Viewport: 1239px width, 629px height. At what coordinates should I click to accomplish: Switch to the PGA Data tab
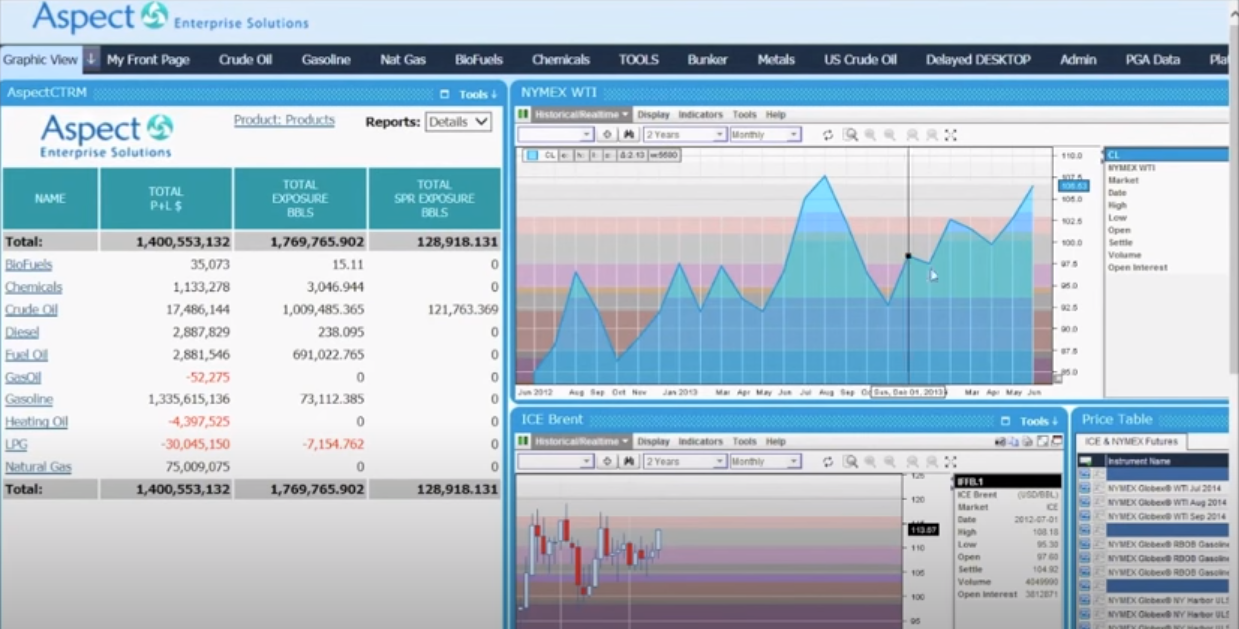click(1152, 60)
